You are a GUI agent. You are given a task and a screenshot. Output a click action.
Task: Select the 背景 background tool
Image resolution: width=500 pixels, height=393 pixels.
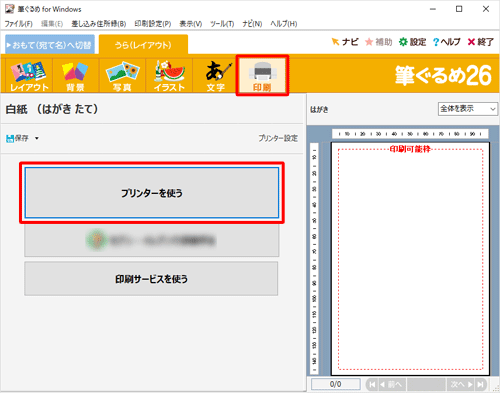pyautogui.click(x=75, y=76)
